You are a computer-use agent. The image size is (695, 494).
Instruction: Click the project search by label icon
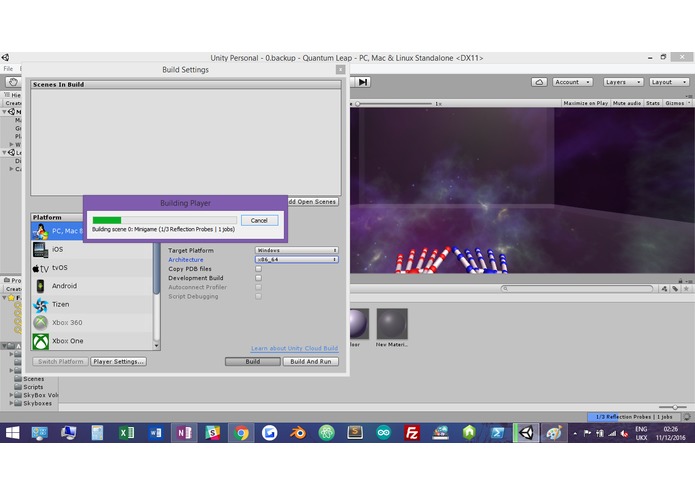click(x=675, y=289)
